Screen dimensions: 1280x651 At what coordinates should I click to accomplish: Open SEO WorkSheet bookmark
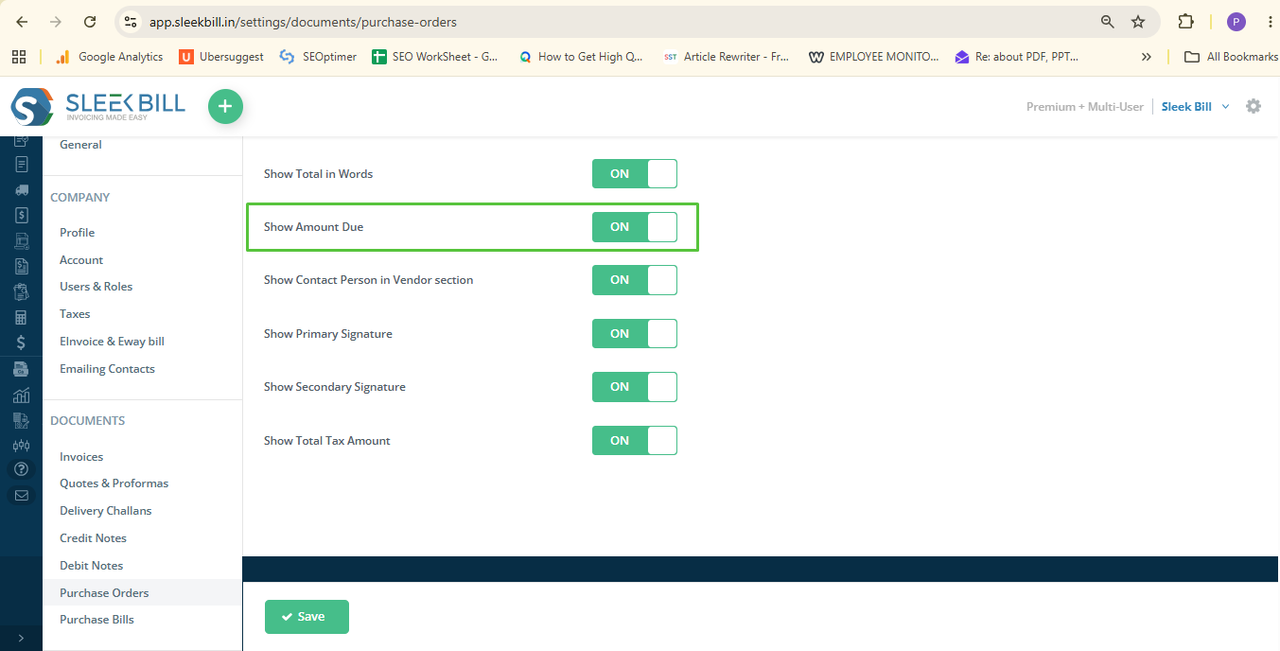coord(435,57)
